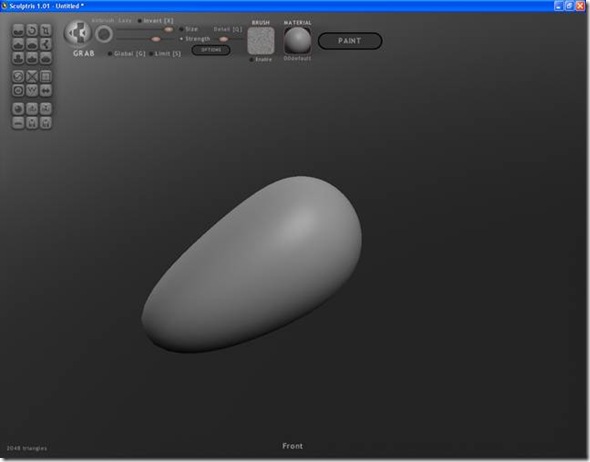The image size is (590, 462).
Task: Create a New Plane with the flat icon
Action: 18,123
